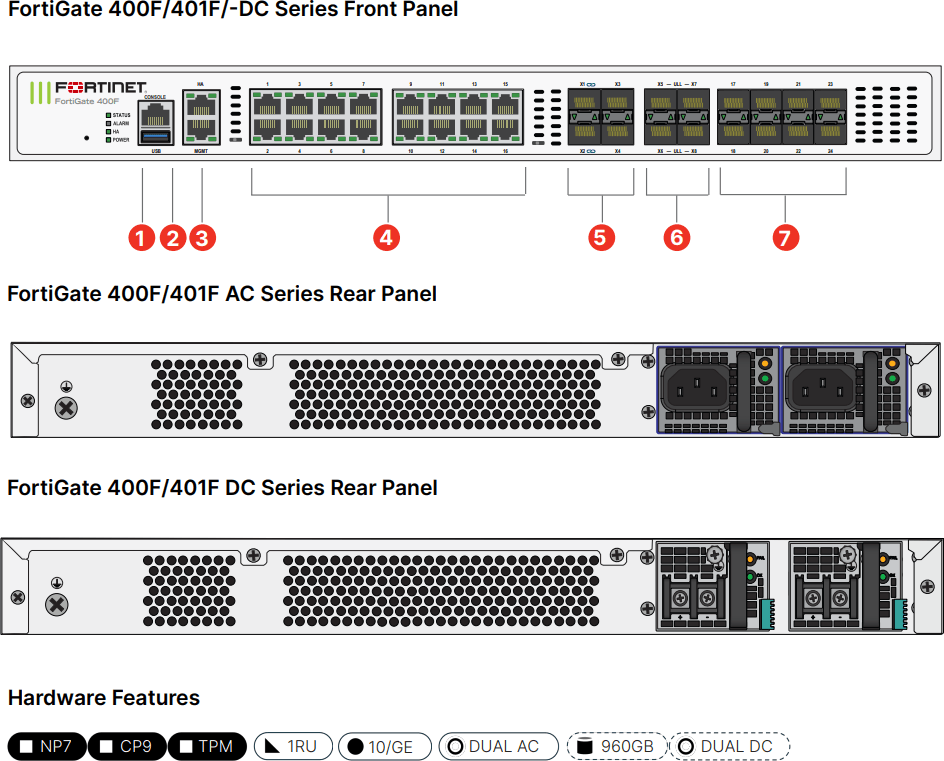Click the FortiGate 400F model label

(87, 101)
